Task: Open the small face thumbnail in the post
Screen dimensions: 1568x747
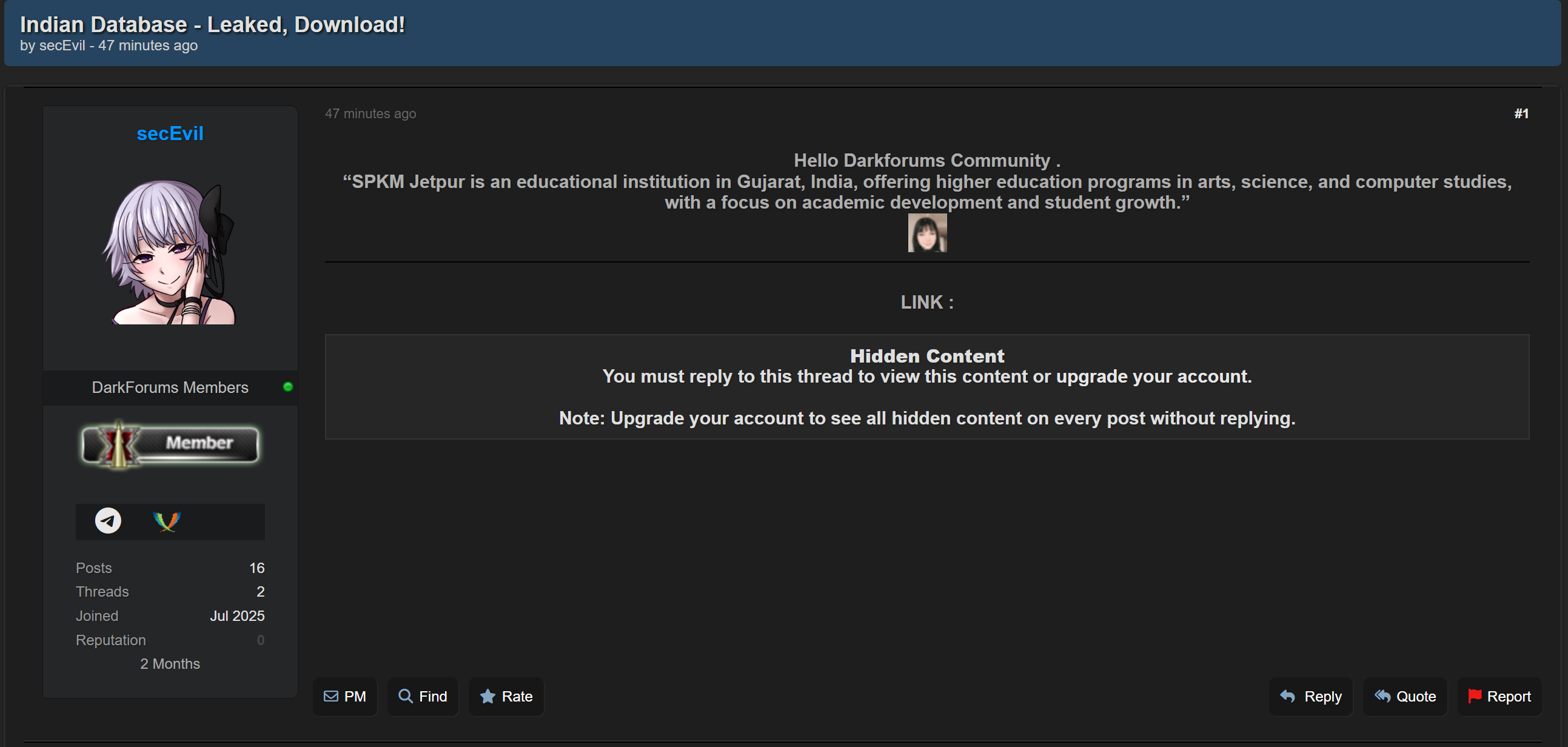Action: click(x=927, y=233)
